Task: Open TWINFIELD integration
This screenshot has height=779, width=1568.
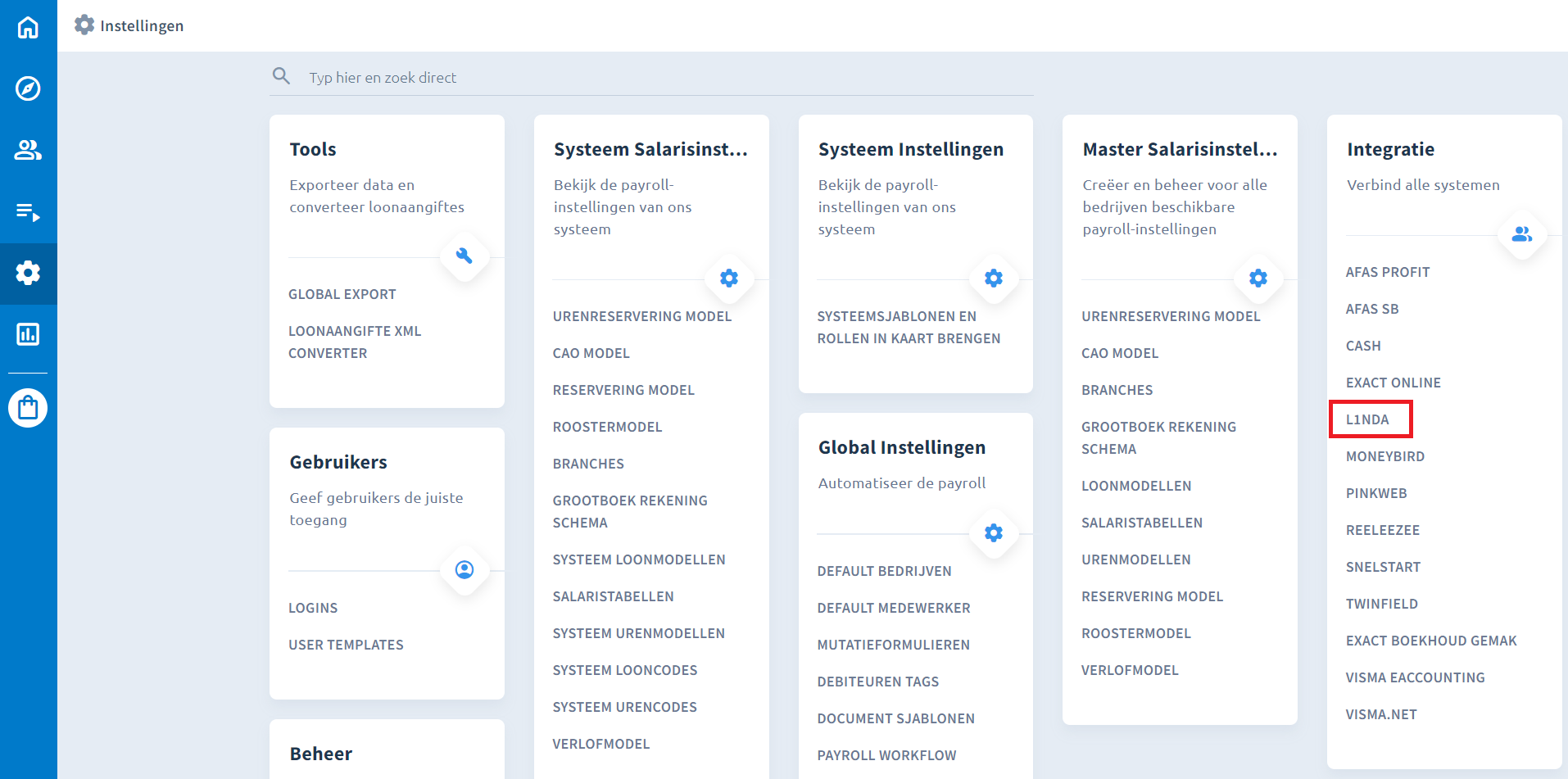Action: (1382, 604)
